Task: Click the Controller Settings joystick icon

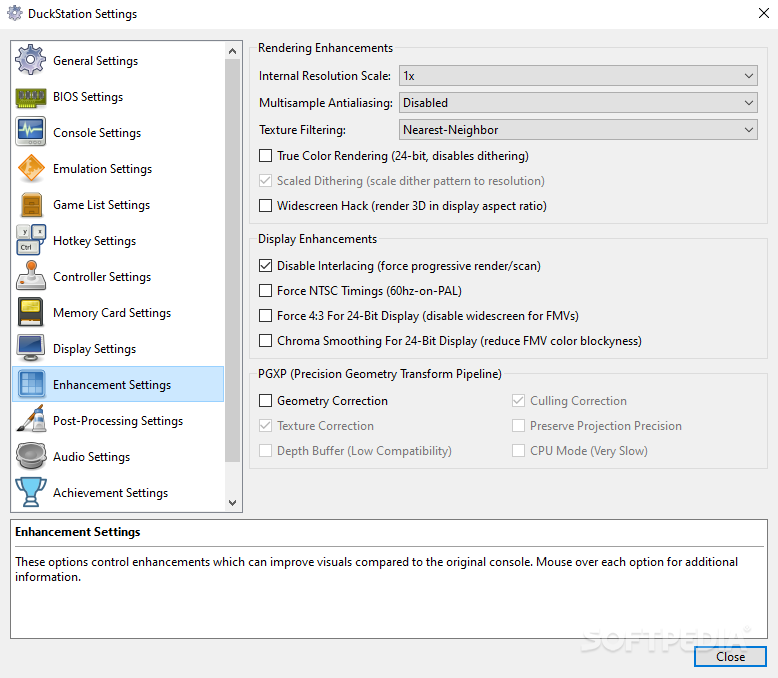Action: 31,276
